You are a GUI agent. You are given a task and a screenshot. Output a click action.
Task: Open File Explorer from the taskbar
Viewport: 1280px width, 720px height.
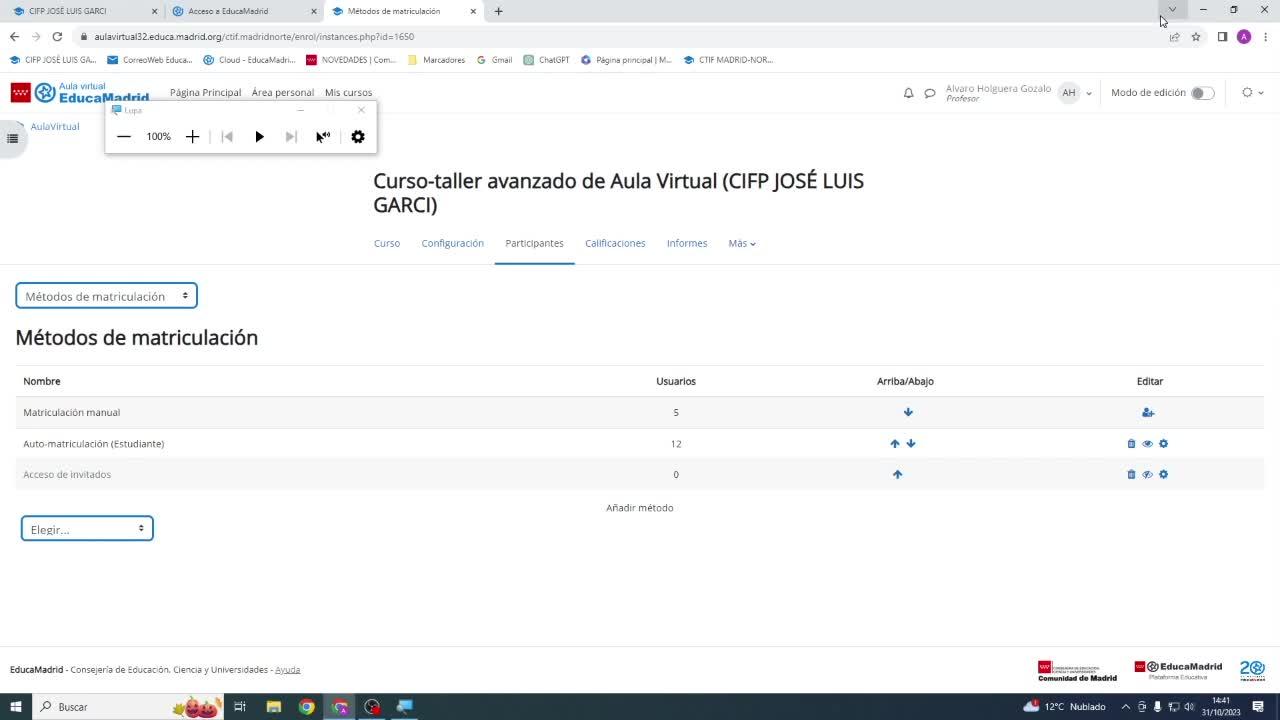coord(274,707)
